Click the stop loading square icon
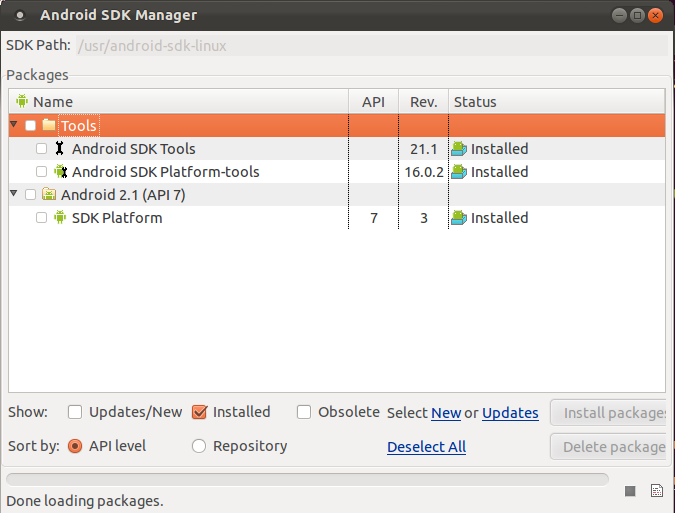The width and height of the screenshot is (675, 513). (x=630, y=491)
